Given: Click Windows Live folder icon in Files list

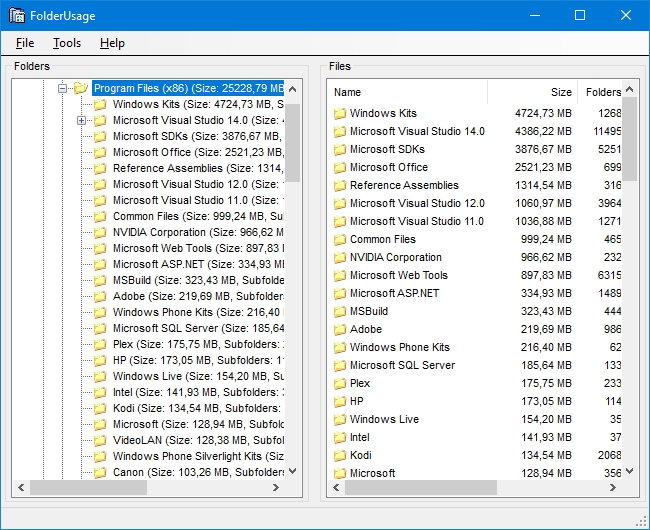Looking at the screenshot, I should (340, 419).
